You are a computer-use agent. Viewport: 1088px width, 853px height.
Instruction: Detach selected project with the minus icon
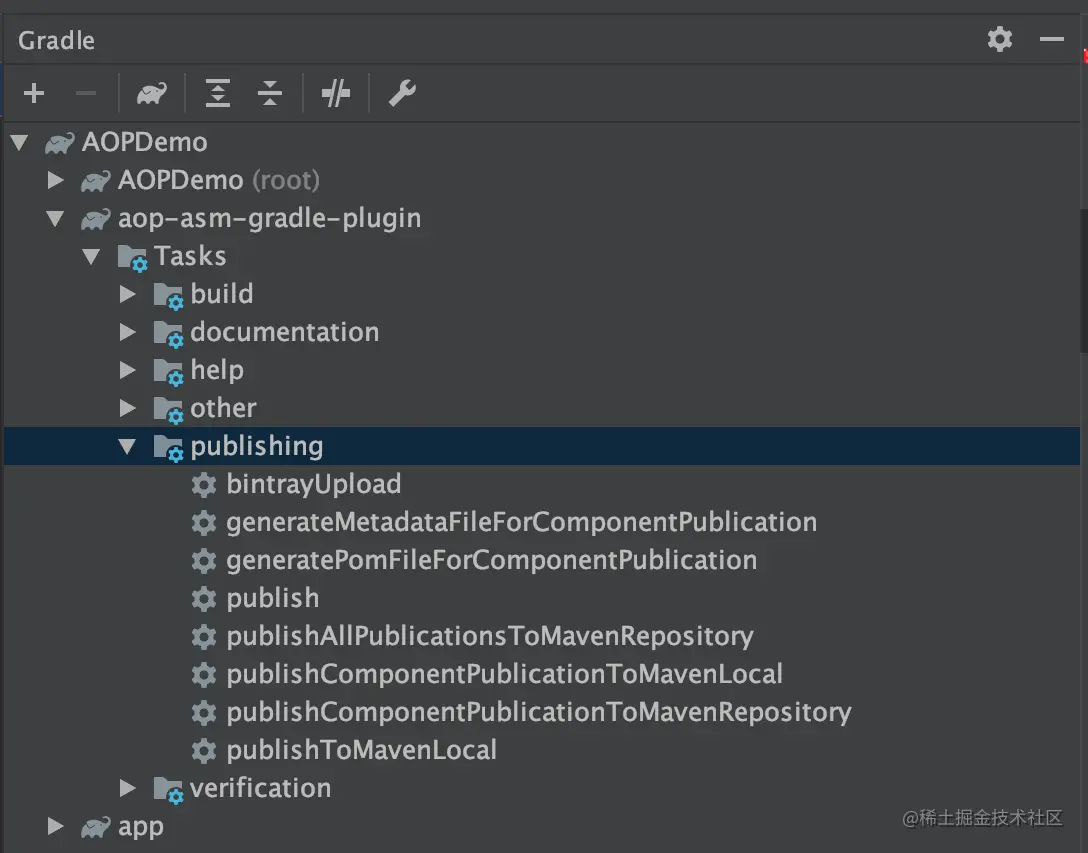click(86, 93)
